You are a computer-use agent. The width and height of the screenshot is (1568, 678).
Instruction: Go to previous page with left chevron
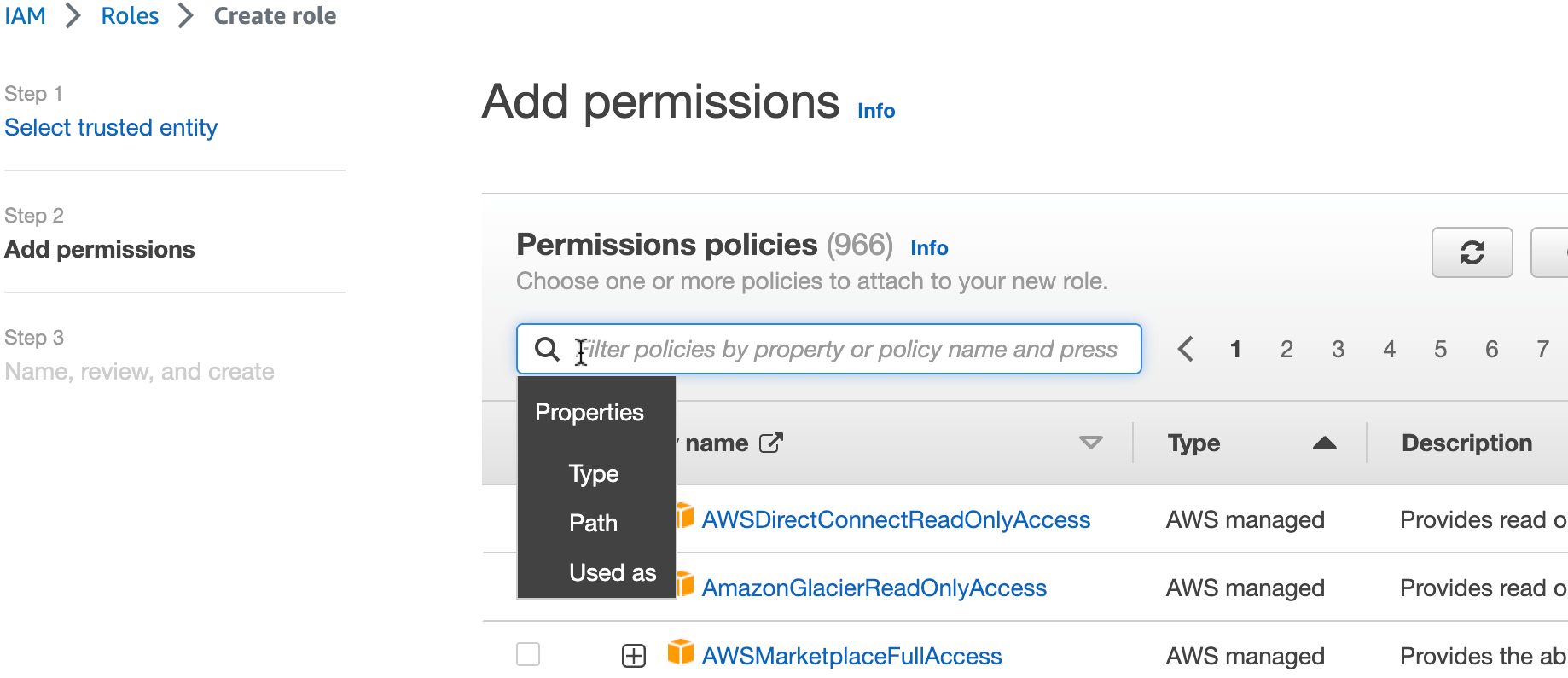click(1185, 349)
